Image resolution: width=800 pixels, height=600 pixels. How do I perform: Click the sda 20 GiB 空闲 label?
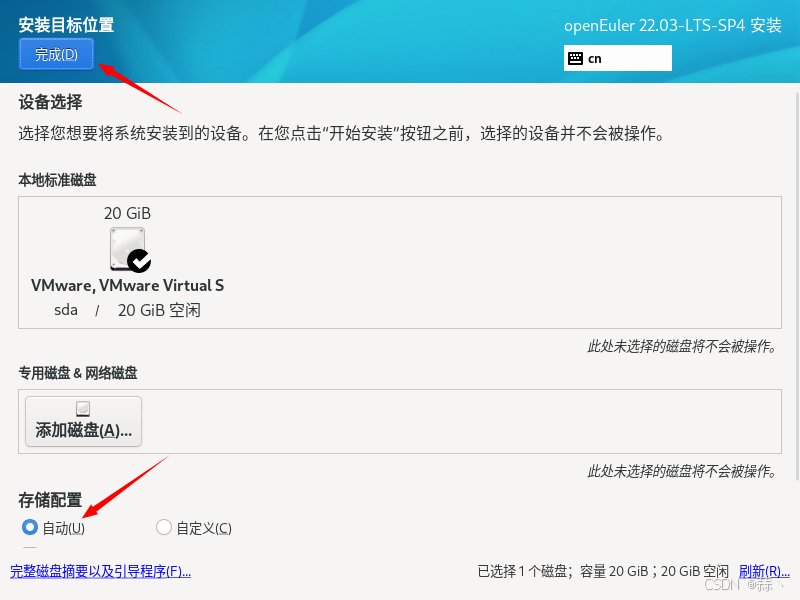(127, 310)
